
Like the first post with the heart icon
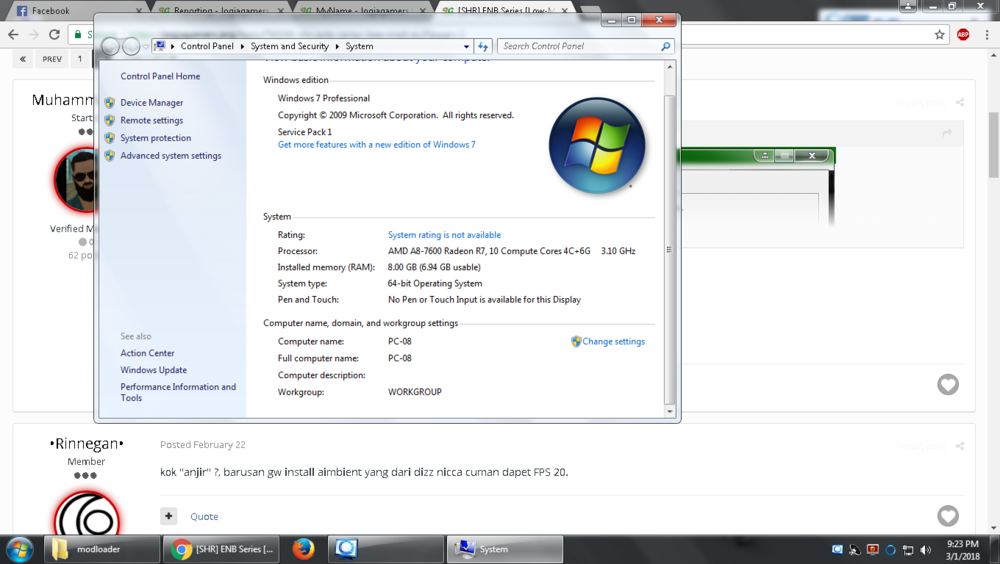click(x=948, y=384)
